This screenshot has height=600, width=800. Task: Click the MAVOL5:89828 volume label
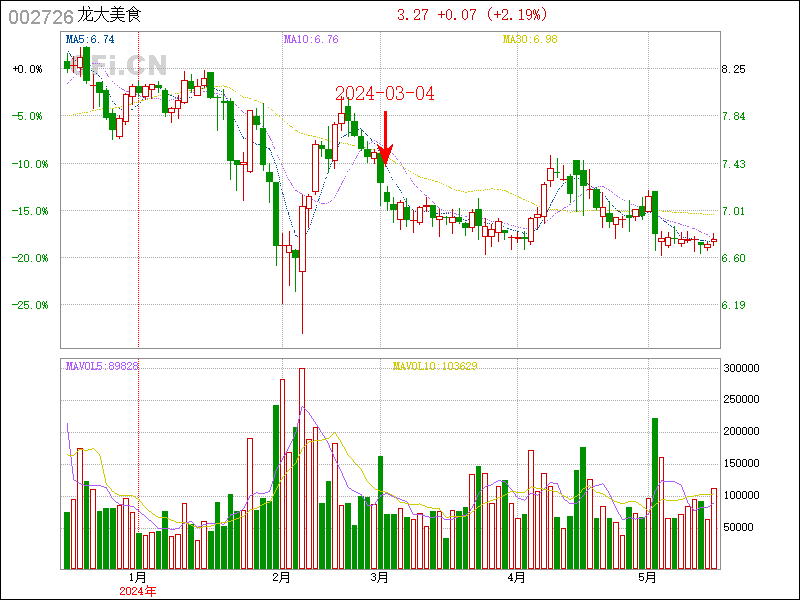tap(101, 366)
